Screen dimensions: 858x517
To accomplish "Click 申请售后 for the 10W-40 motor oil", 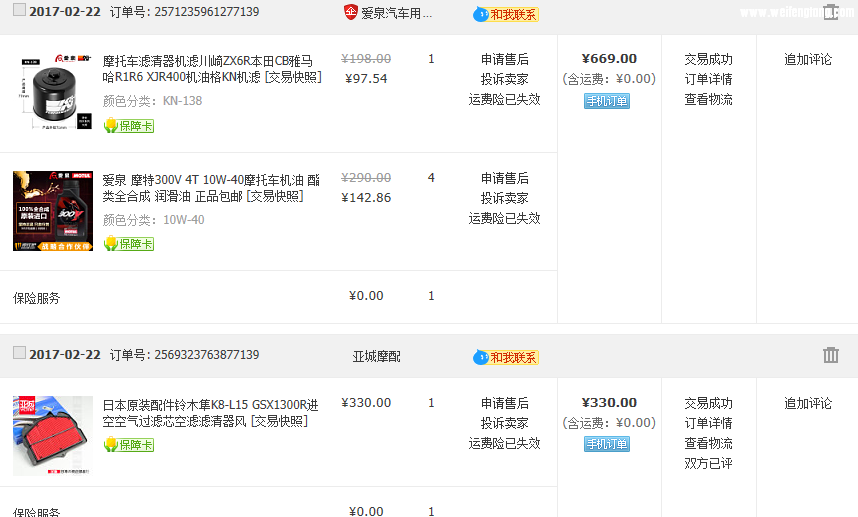I will pyautogui.click(x=504, y=178).
